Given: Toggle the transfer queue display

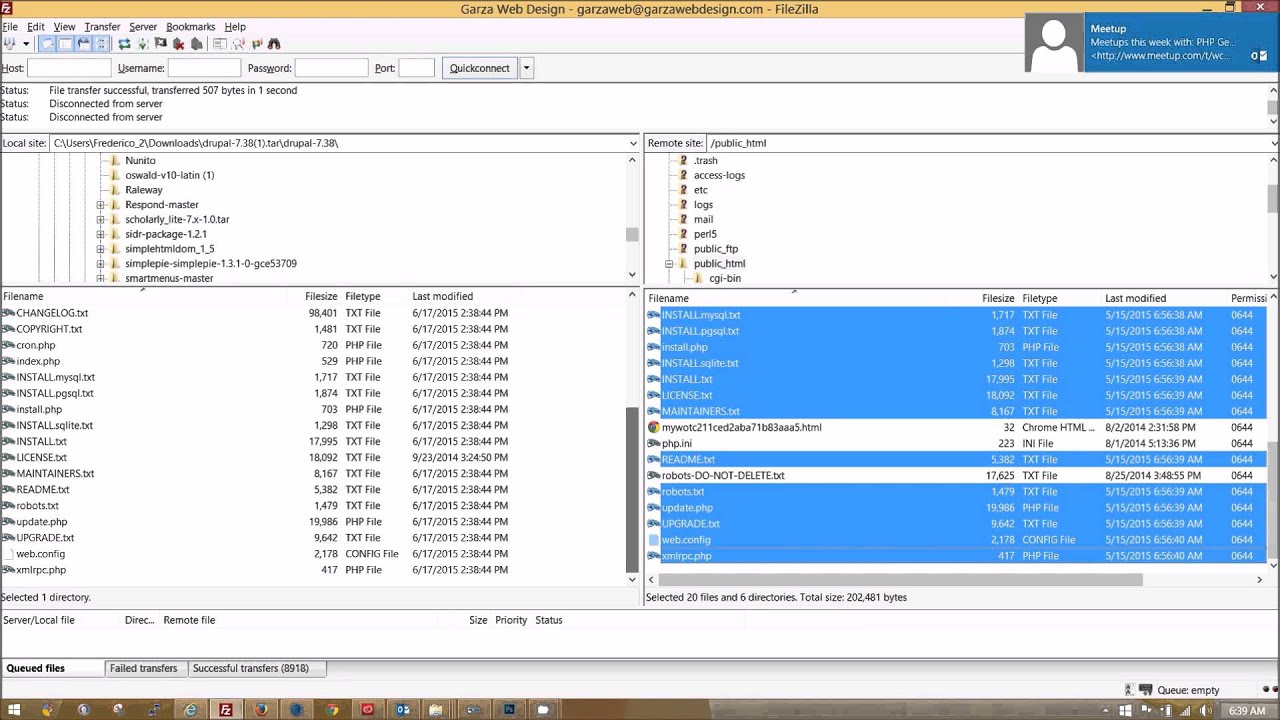Looking at the screenshot, I should (x=101, y=44).
